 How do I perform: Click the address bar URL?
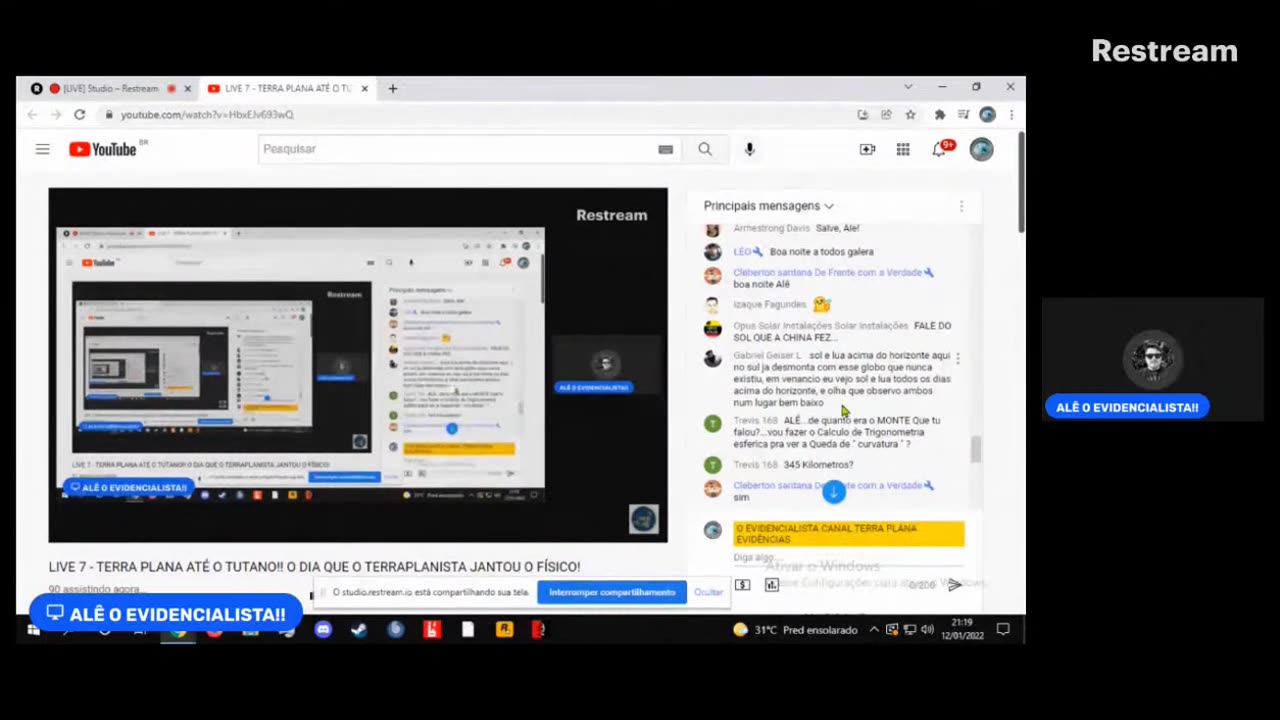pos(207,114)
